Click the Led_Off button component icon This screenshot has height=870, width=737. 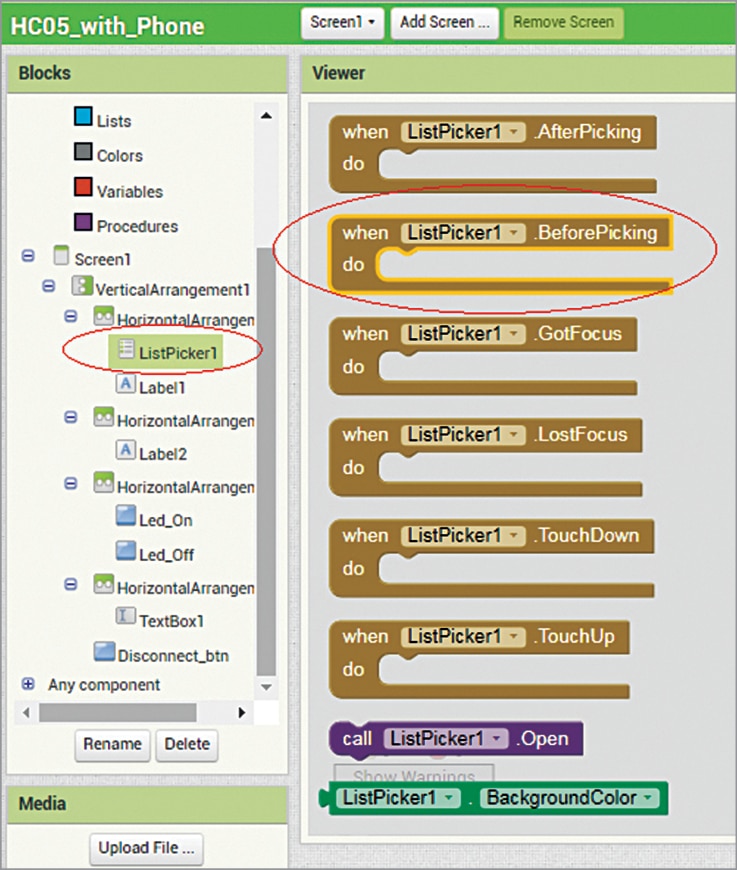(126, 553)
